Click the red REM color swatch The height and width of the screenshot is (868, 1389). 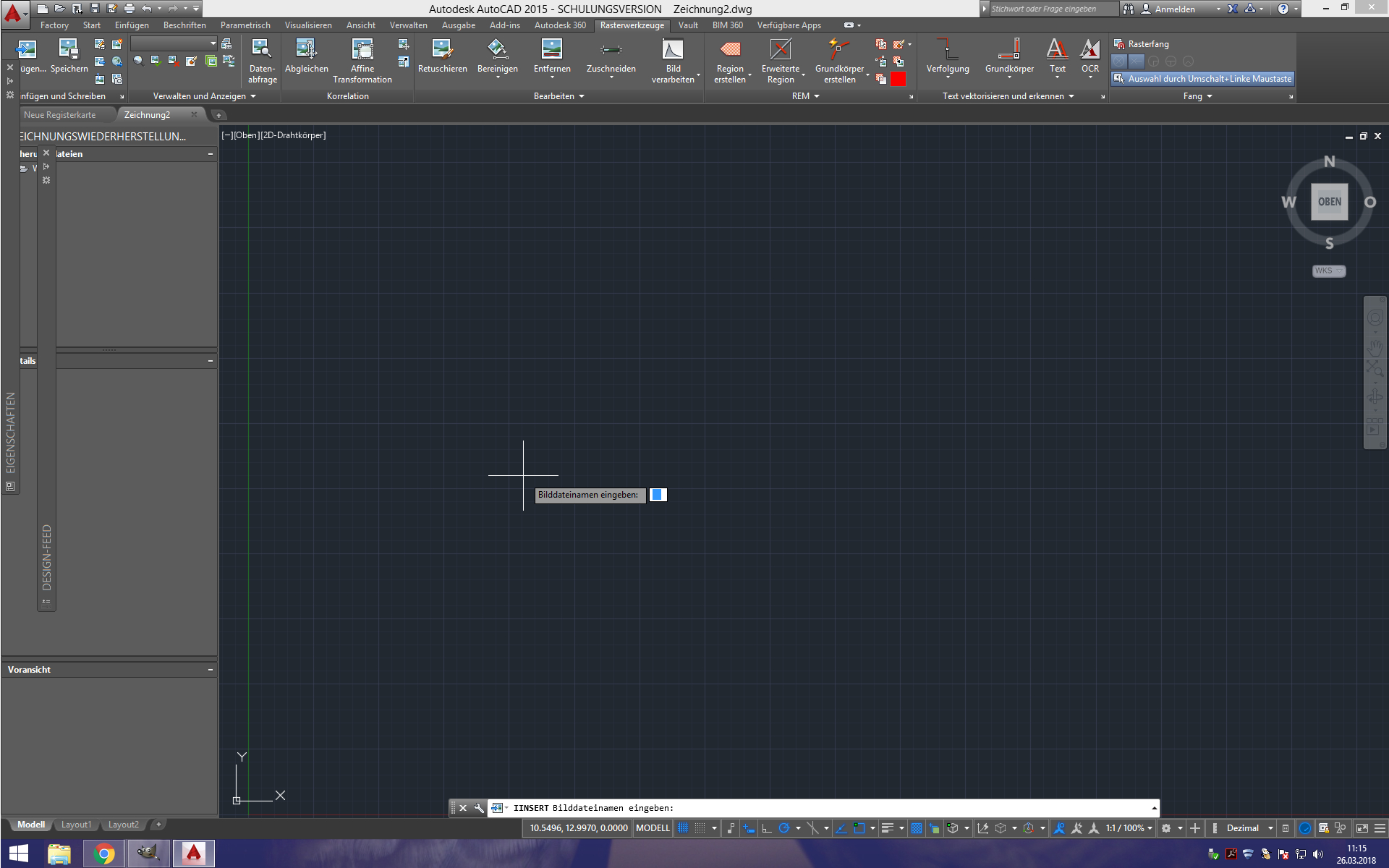tap(898, 79)
